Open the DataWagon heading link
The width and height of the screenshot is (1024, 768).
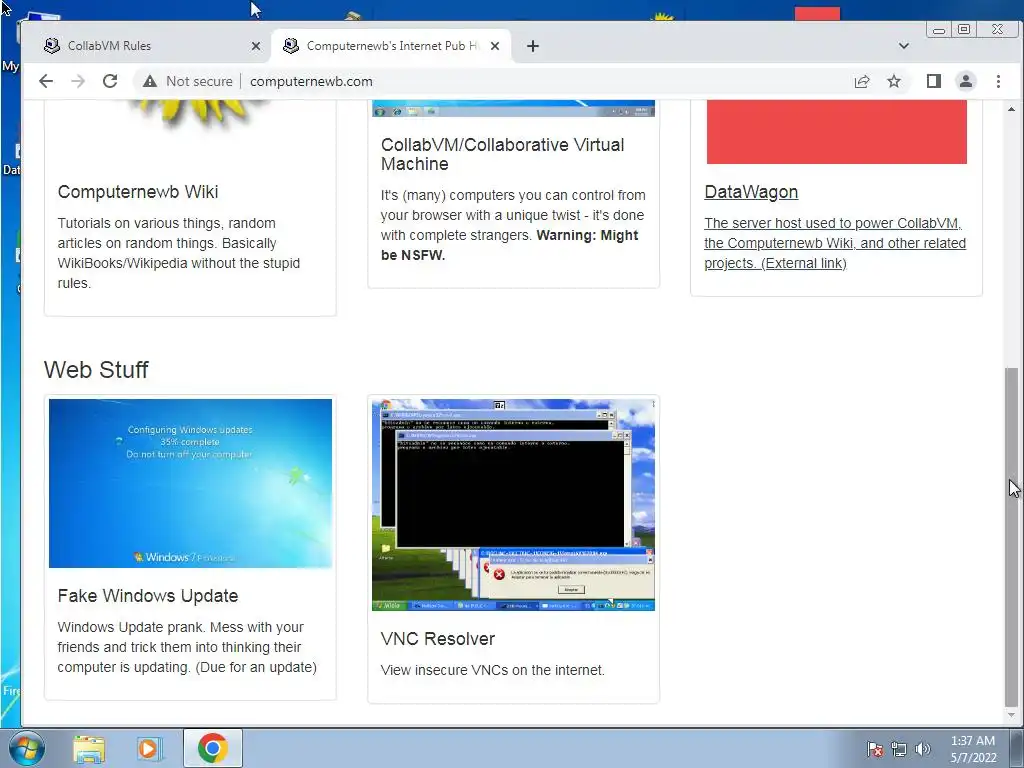coord(751,192)
